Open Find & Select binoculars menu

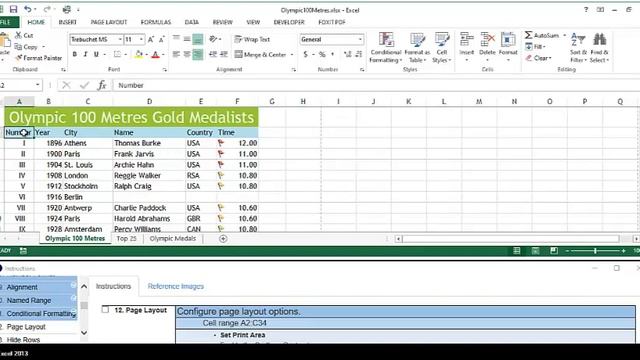click(599, 48)
